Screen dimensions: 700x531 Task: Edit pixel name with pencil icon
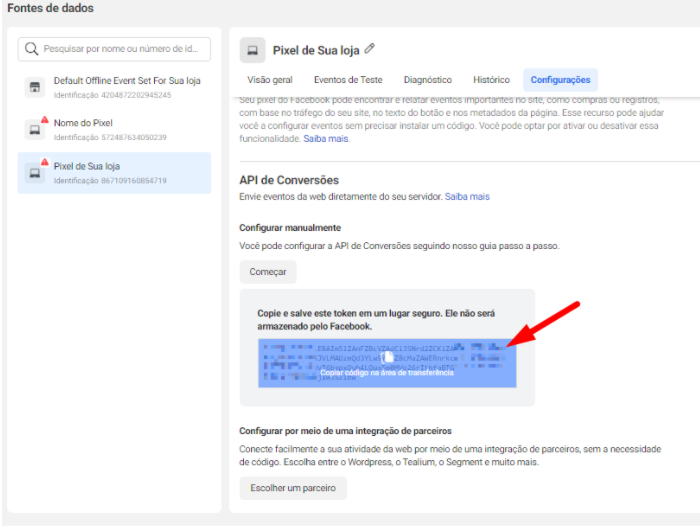(x=370, y=48)
